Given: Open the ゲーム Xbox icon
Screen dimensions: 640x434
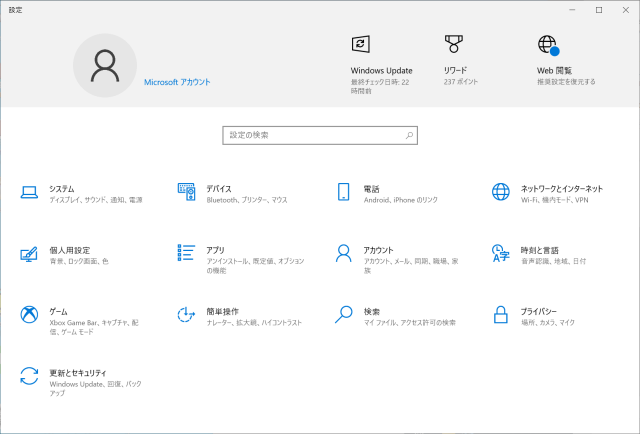Looking at the screenshot, I should (29, 314).
